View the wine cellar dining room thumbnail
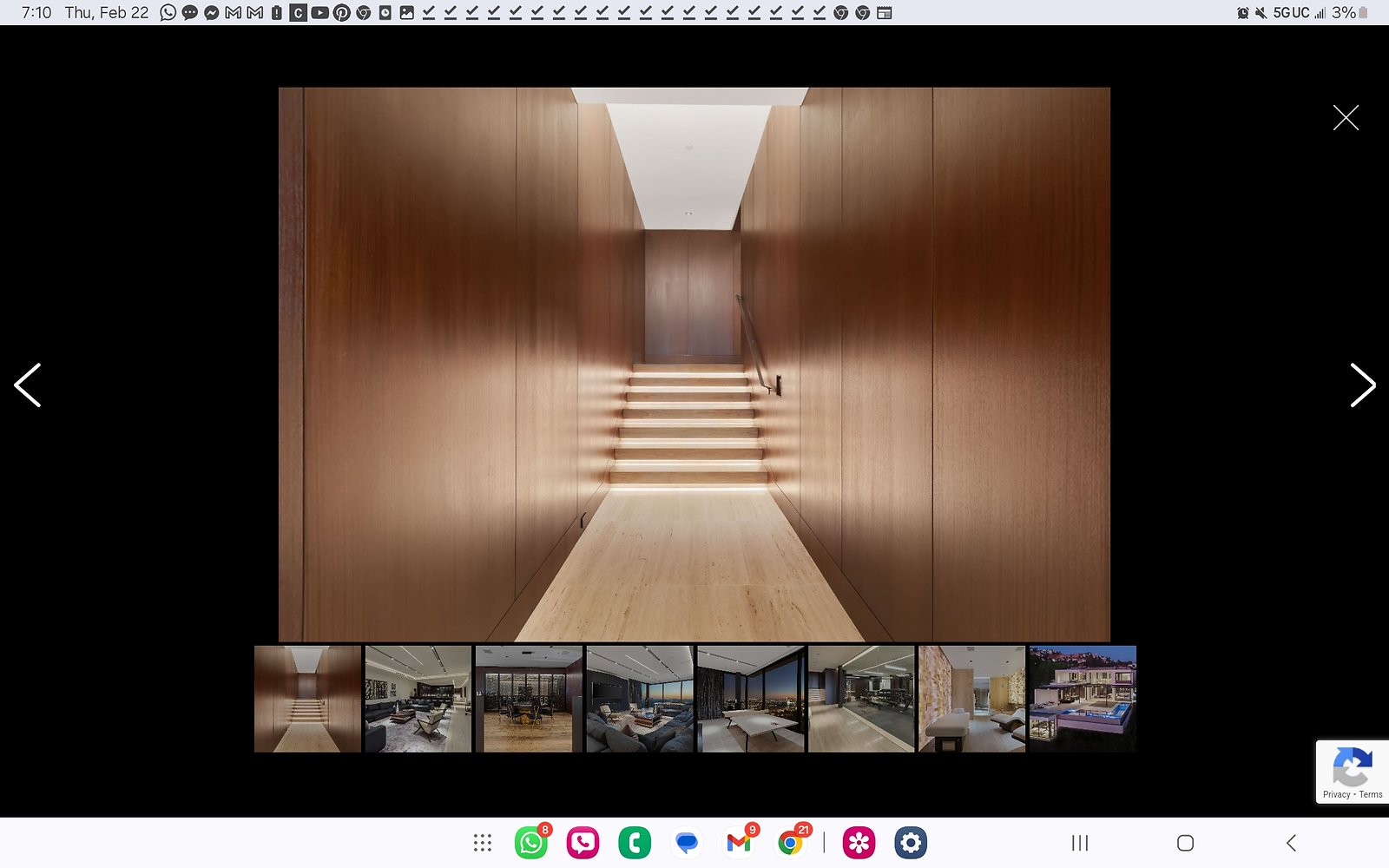Viewport: 1389px width, 868px height. [529, 699]
